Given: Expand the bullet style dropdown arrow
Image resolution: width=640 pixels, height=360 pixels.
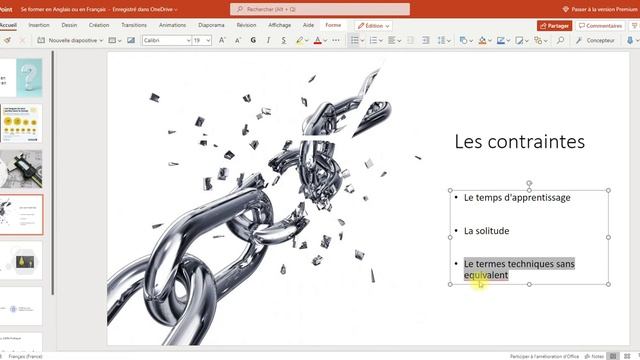Looking at the screenshot, I should pyautogui.click(x=362, y=40).
